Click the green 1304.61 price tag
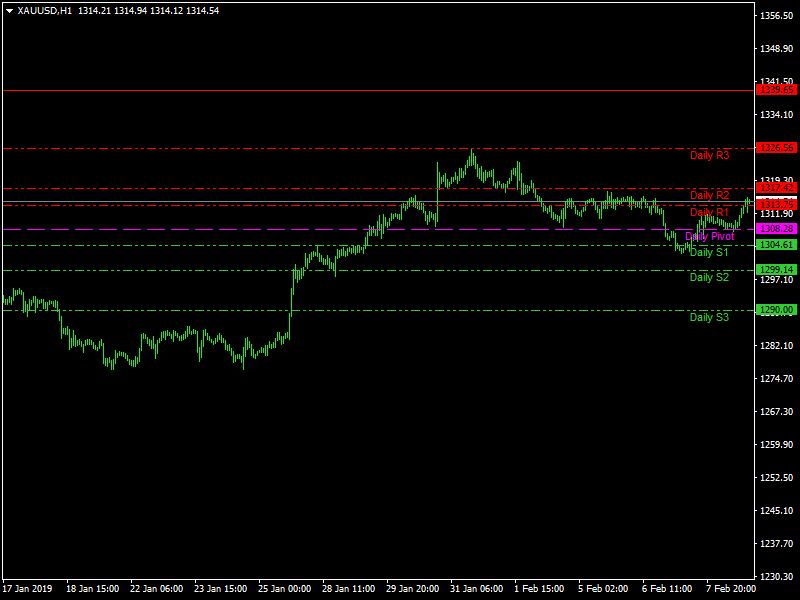This screenshot has height=600, width=800. (x=776, y=245)
